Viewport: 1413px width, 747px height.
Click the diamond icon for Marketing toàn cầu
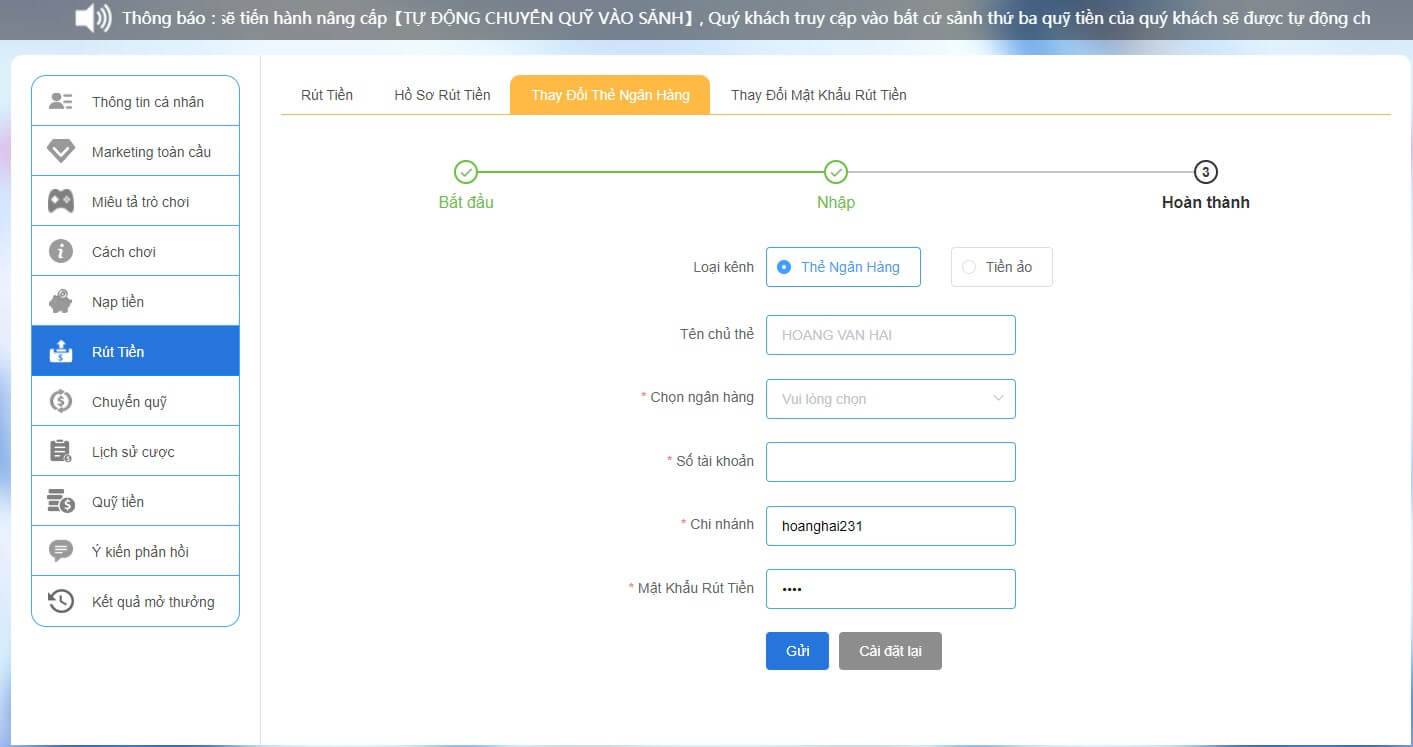click(61, 151)
